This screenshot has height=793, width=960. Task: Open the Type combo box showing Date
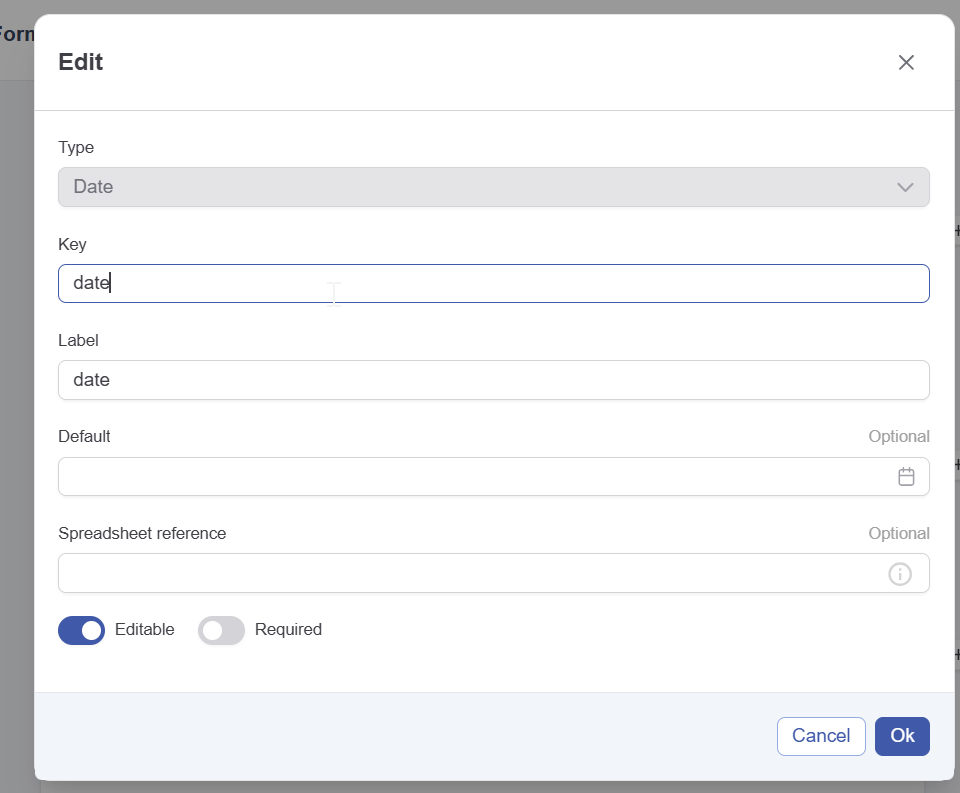click(x=480, y=187)
